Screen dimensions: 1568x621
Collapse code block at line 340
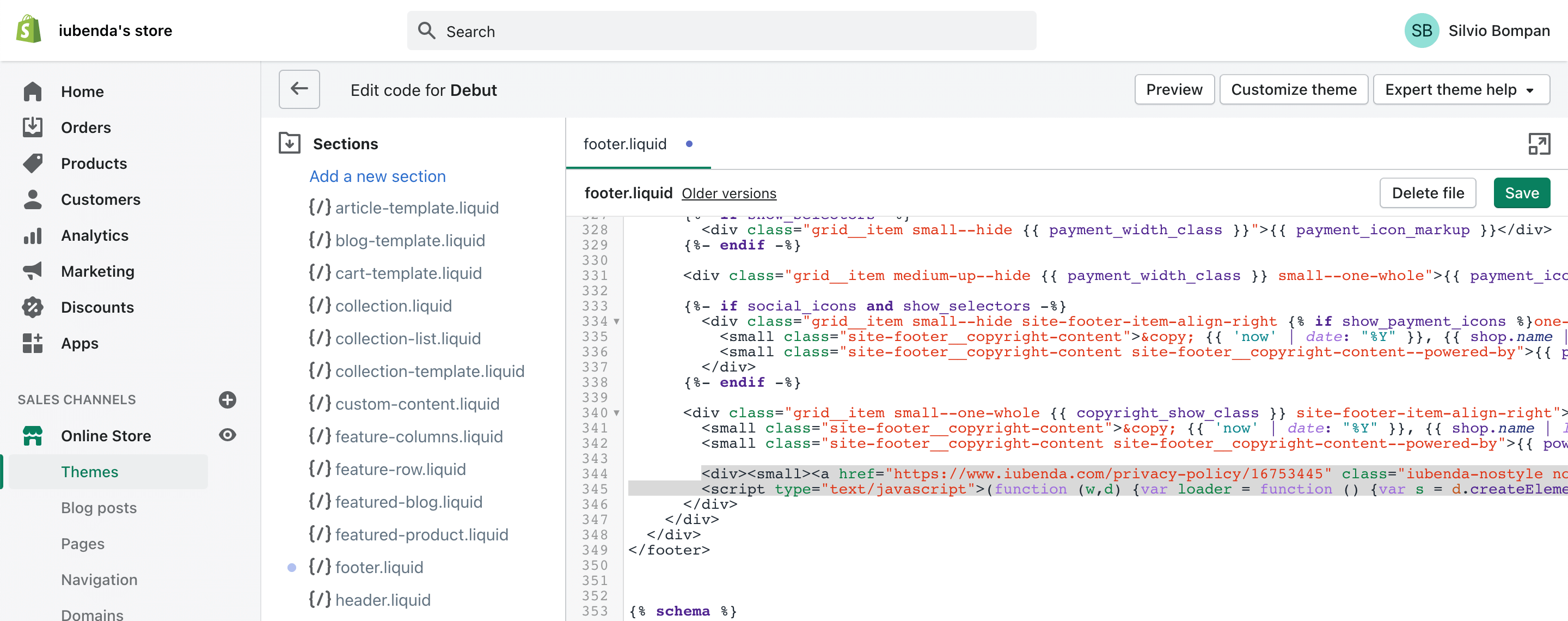(x=617, y=413)
